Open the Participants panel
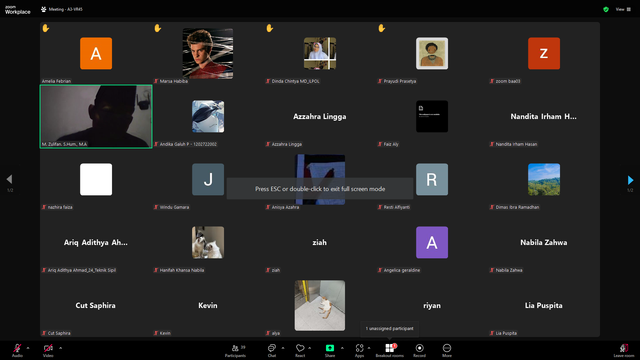This screenshot has height=360, width=640. (x=236, y=350)
